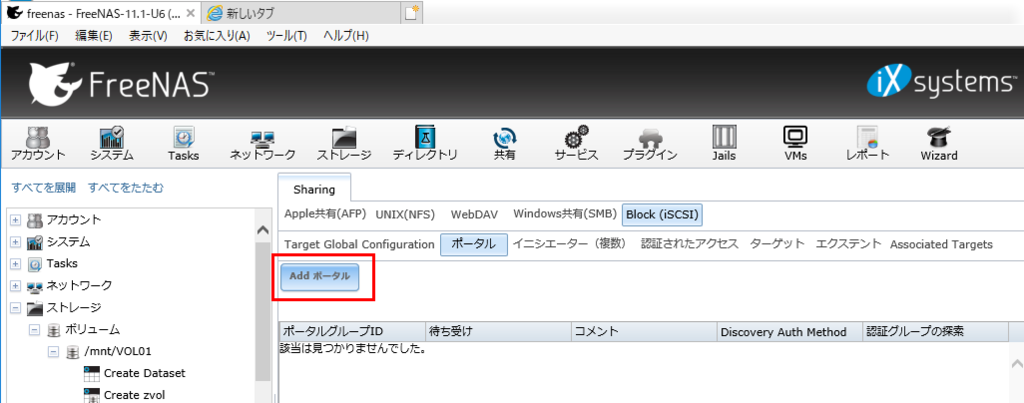Expand the Tasks tree node

[16, 265]
